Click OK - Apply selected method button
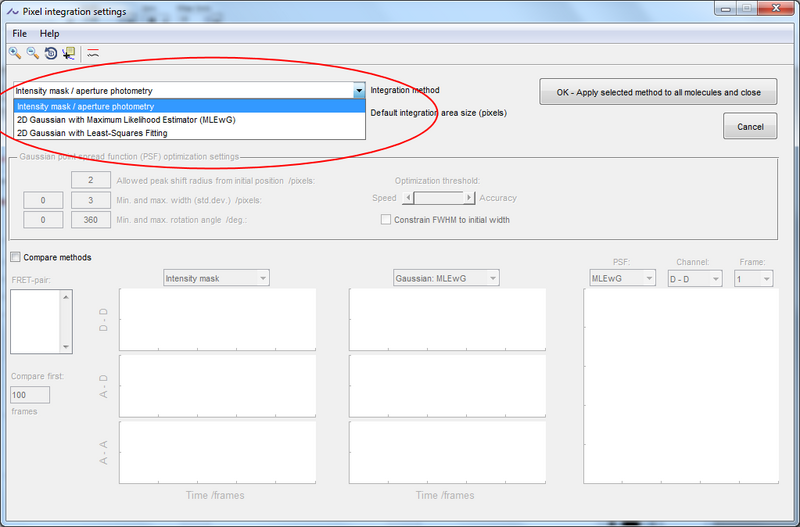800x527 pixels. pyautogui.click(x=658, y=93)
